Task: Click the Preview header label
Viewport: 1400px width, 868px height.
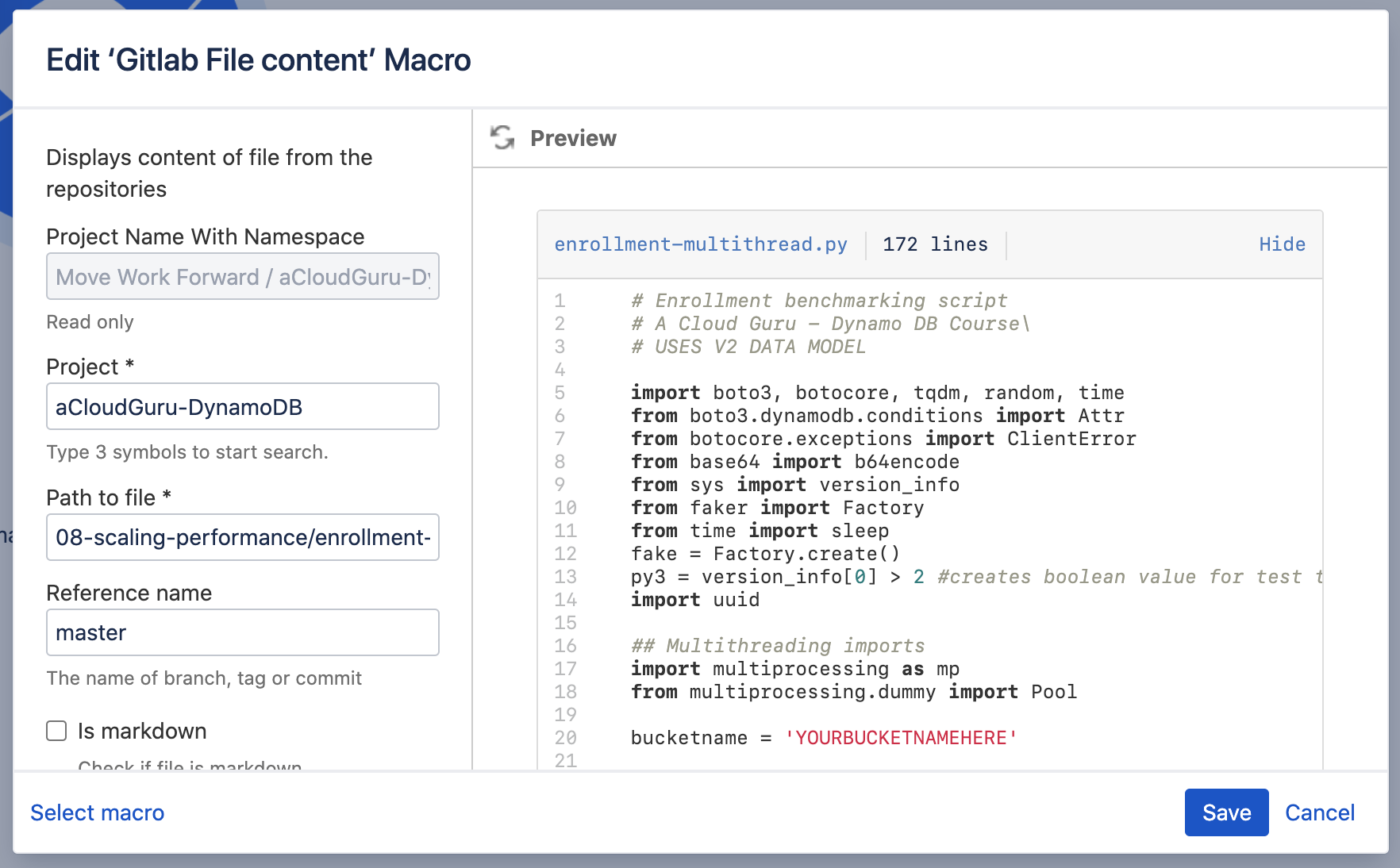Action: (x=573, y=138)
